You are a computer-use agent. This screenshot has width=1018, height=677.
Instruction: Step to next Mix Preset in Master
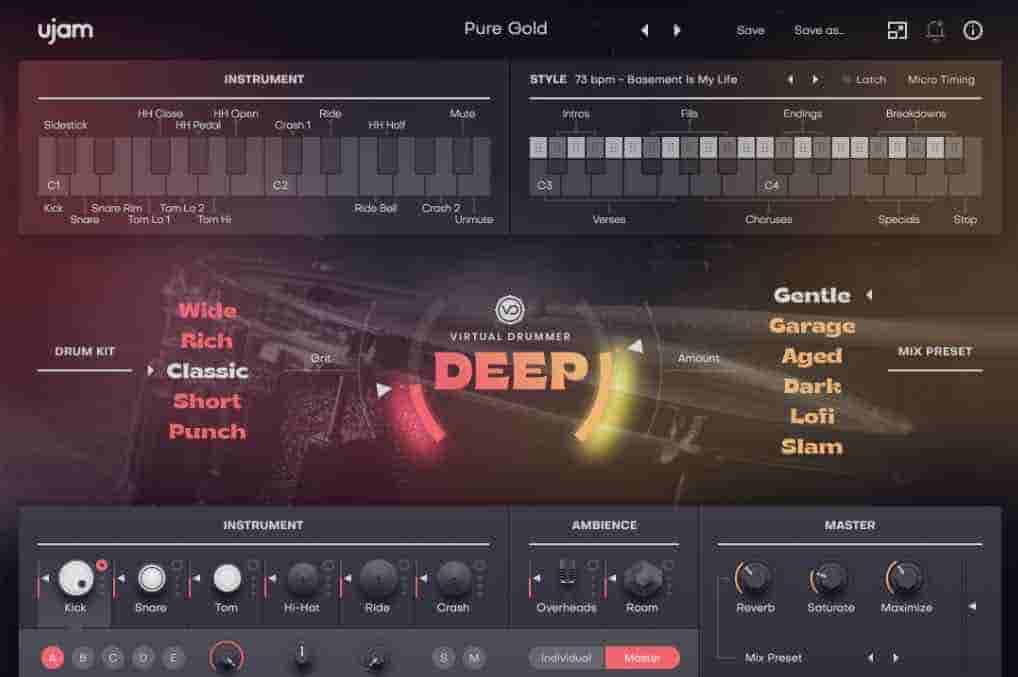point(896,658)
